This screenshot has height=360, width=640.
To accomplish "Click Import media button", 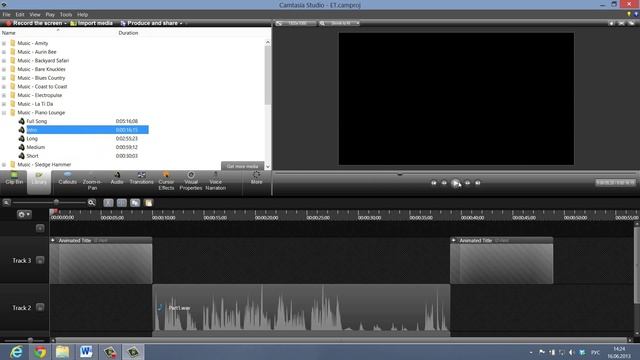I will pyautogui.click(x=91, y=23).
